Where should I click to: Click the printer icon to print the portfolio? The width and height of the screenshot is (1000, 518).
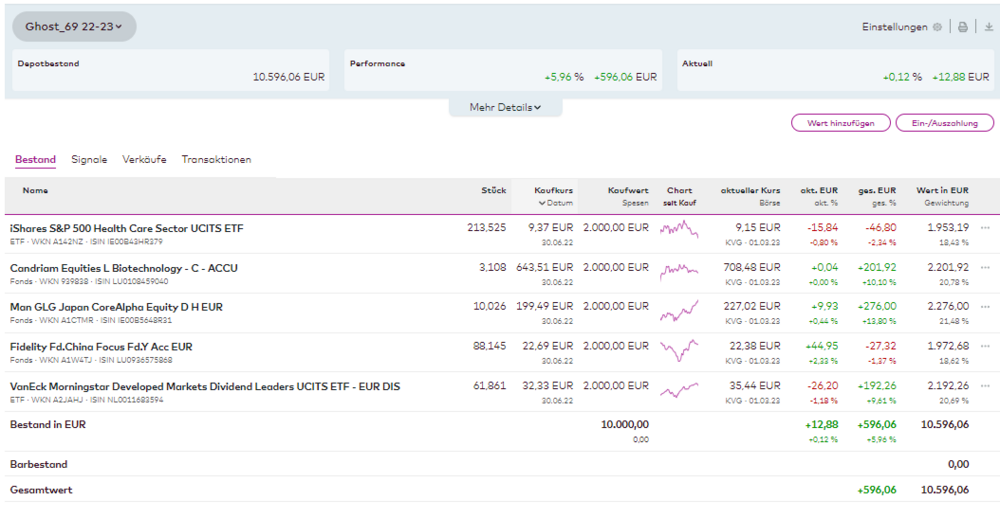pos(963,27)
